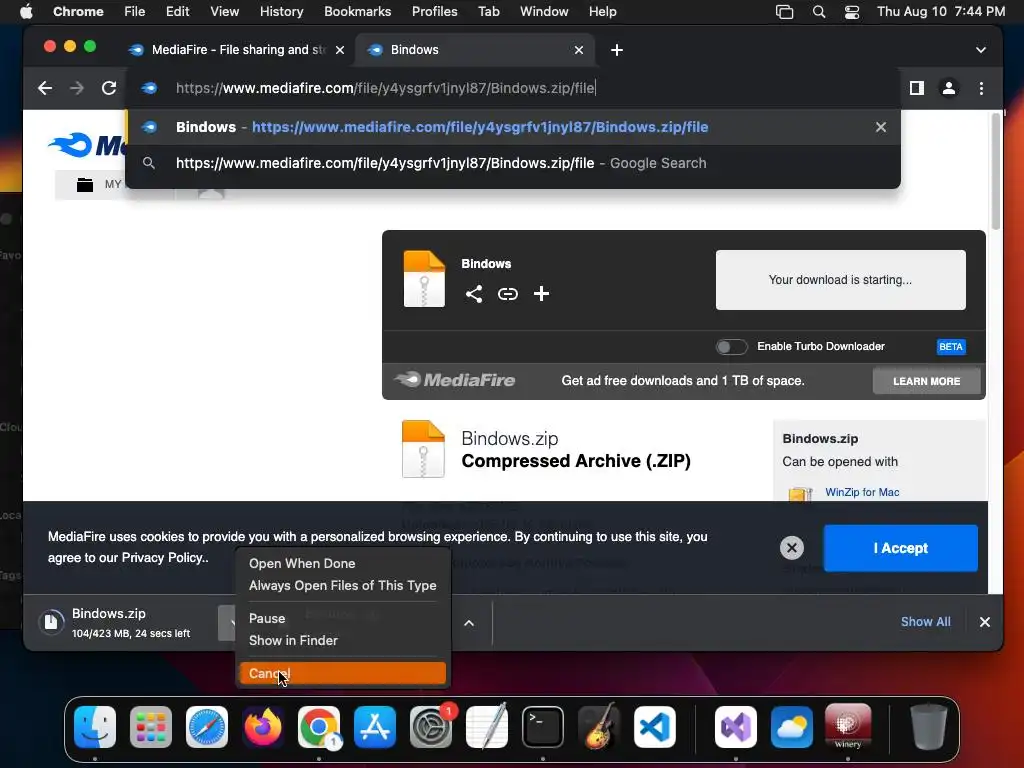Open the Winery app from the Dock
This screenshot has height=768, width=1024.
click(x=848, y=726)
